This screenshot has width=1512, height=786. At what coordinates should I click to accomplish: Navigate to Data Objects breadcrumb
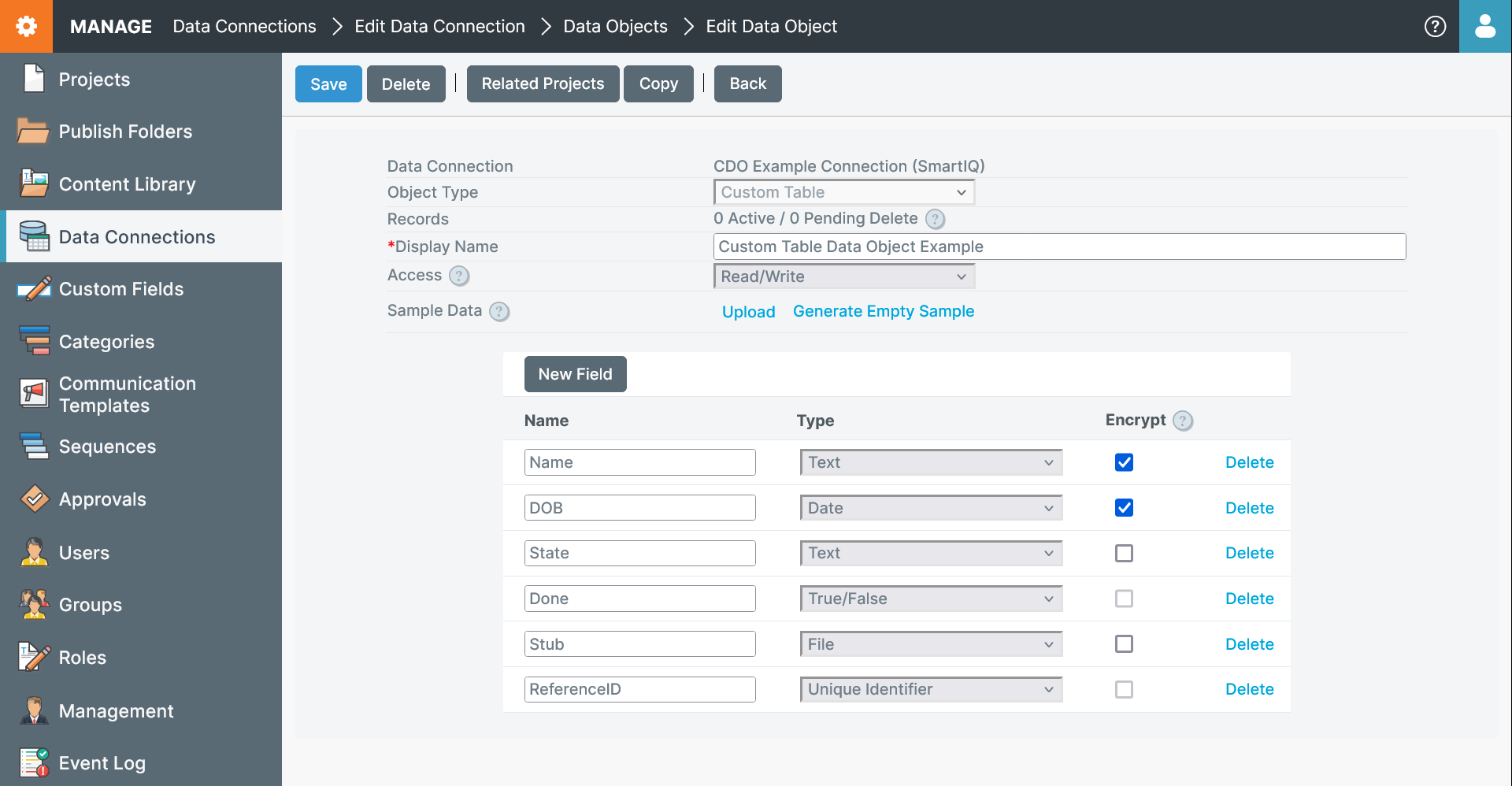615,26
